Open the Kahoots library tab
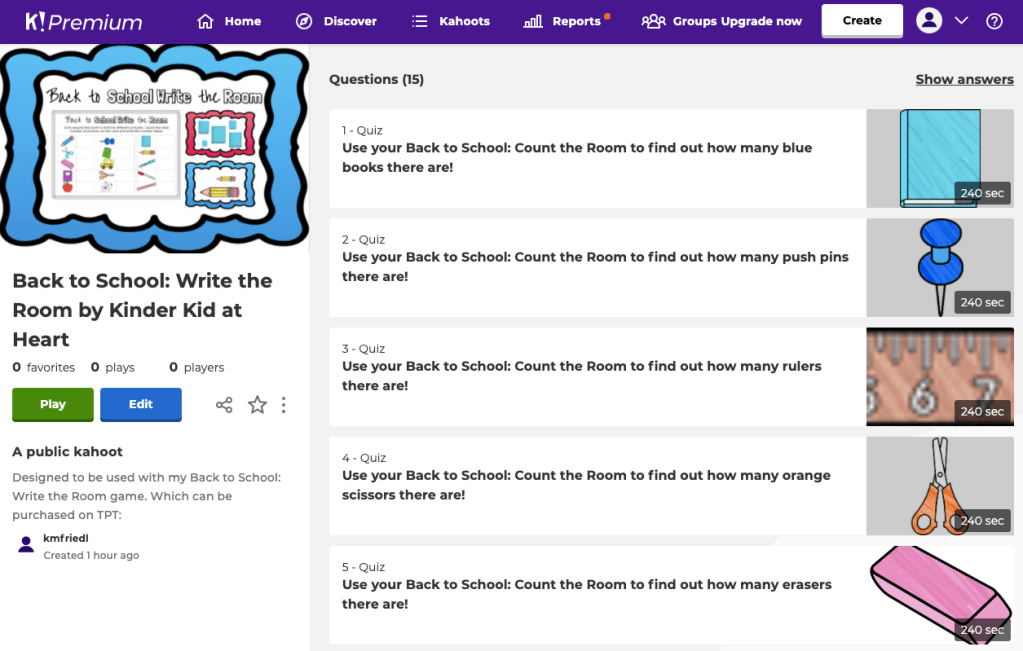The width and height of the screenshot is (1023, 651). coord(451,21)
